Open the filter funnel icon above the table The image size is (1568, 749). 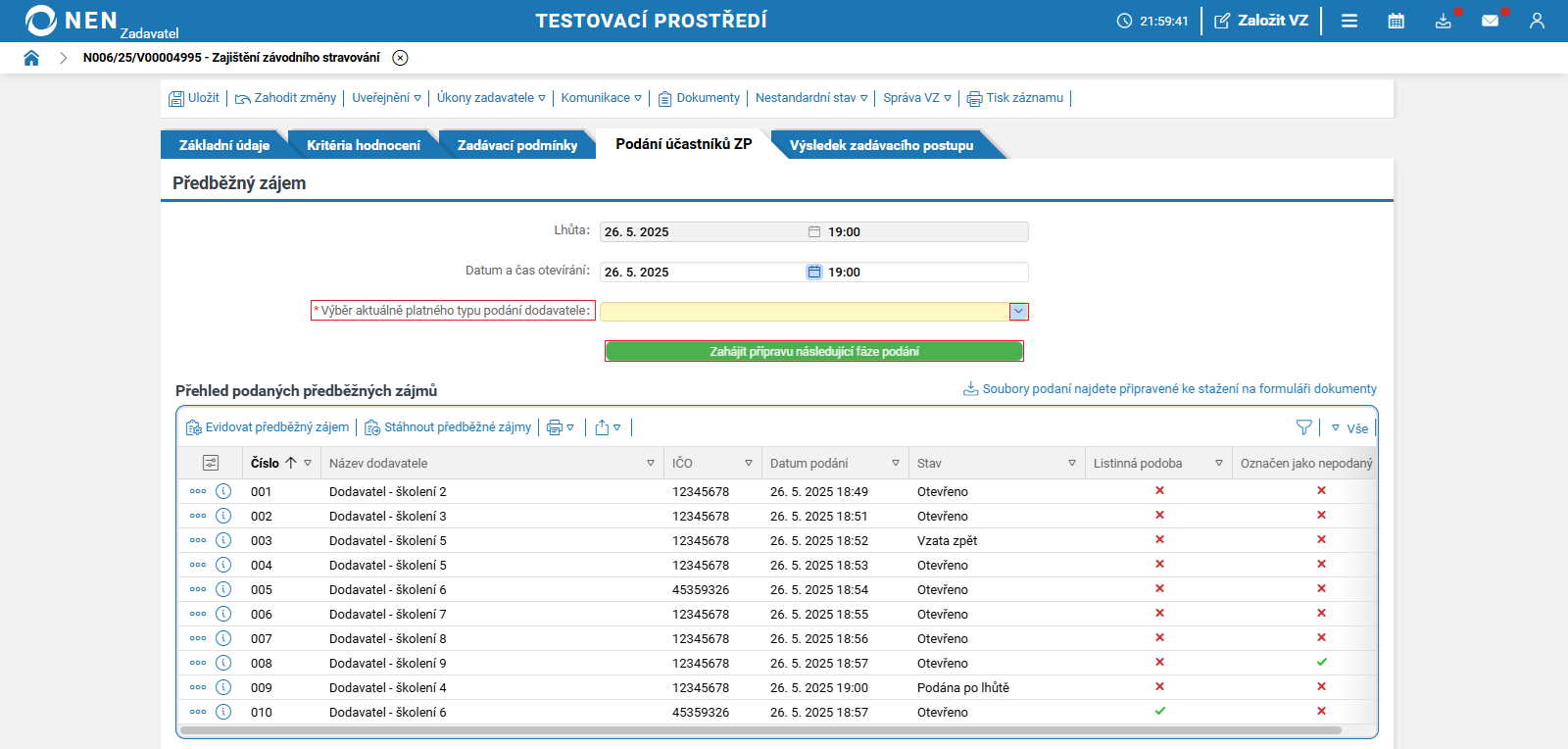(1303, 427)
